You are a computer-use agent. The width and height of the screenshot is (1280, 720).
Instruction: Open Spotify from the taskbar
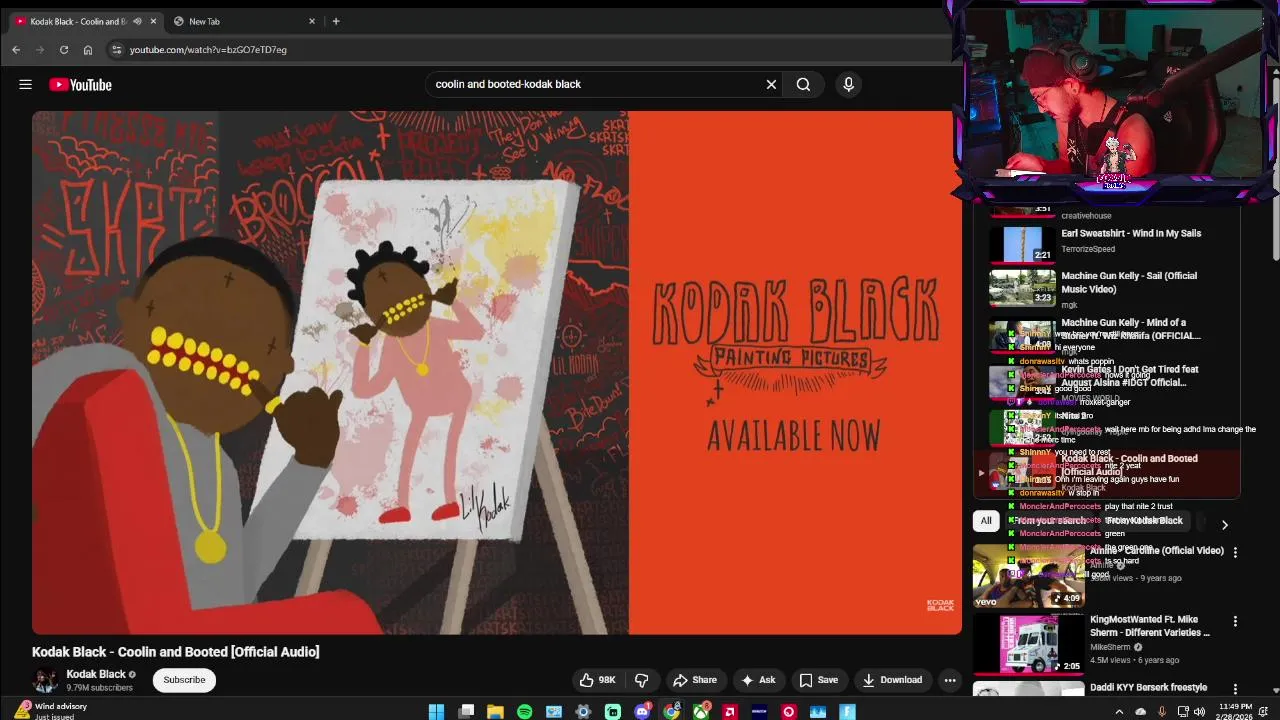(x=525, y=712)
